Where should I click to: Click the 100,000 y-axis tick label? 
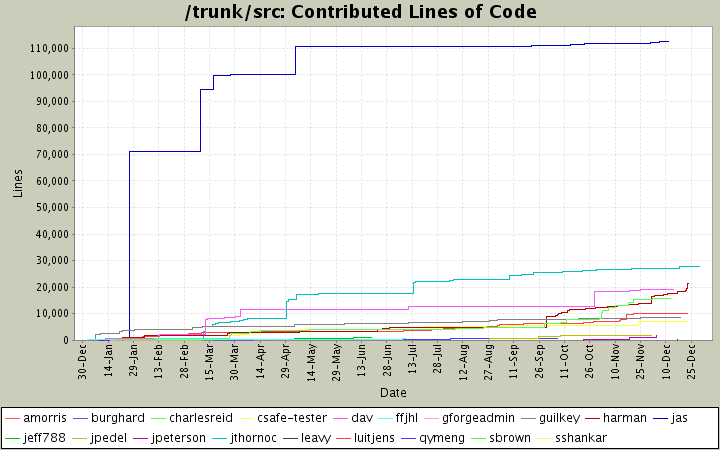50,75
